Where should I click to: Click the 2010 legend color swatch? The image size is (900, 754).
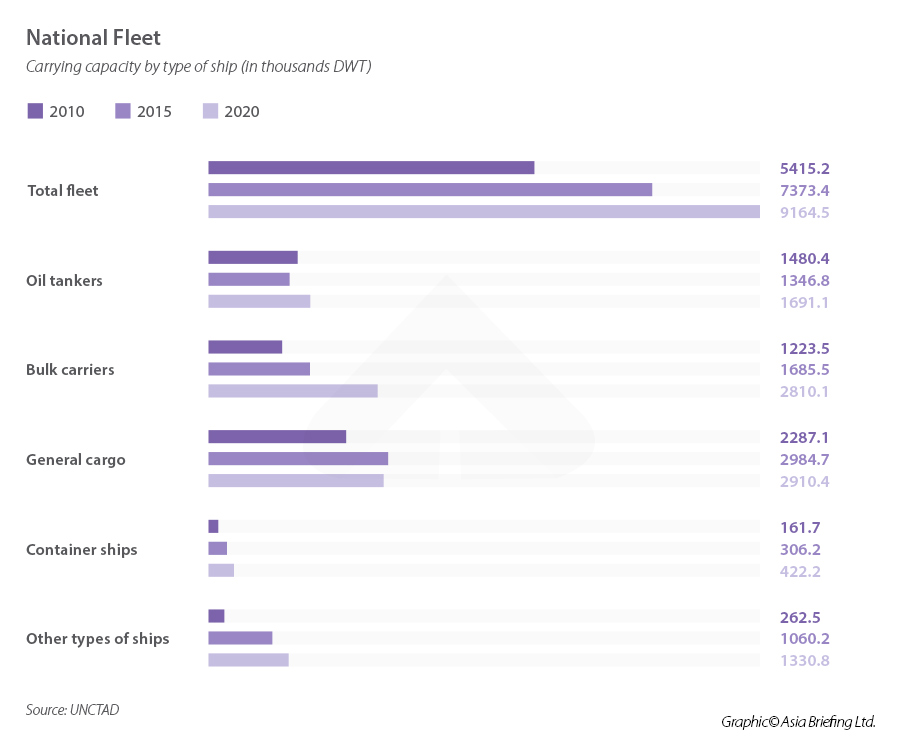pyautogui.click(x=35, y=111)
